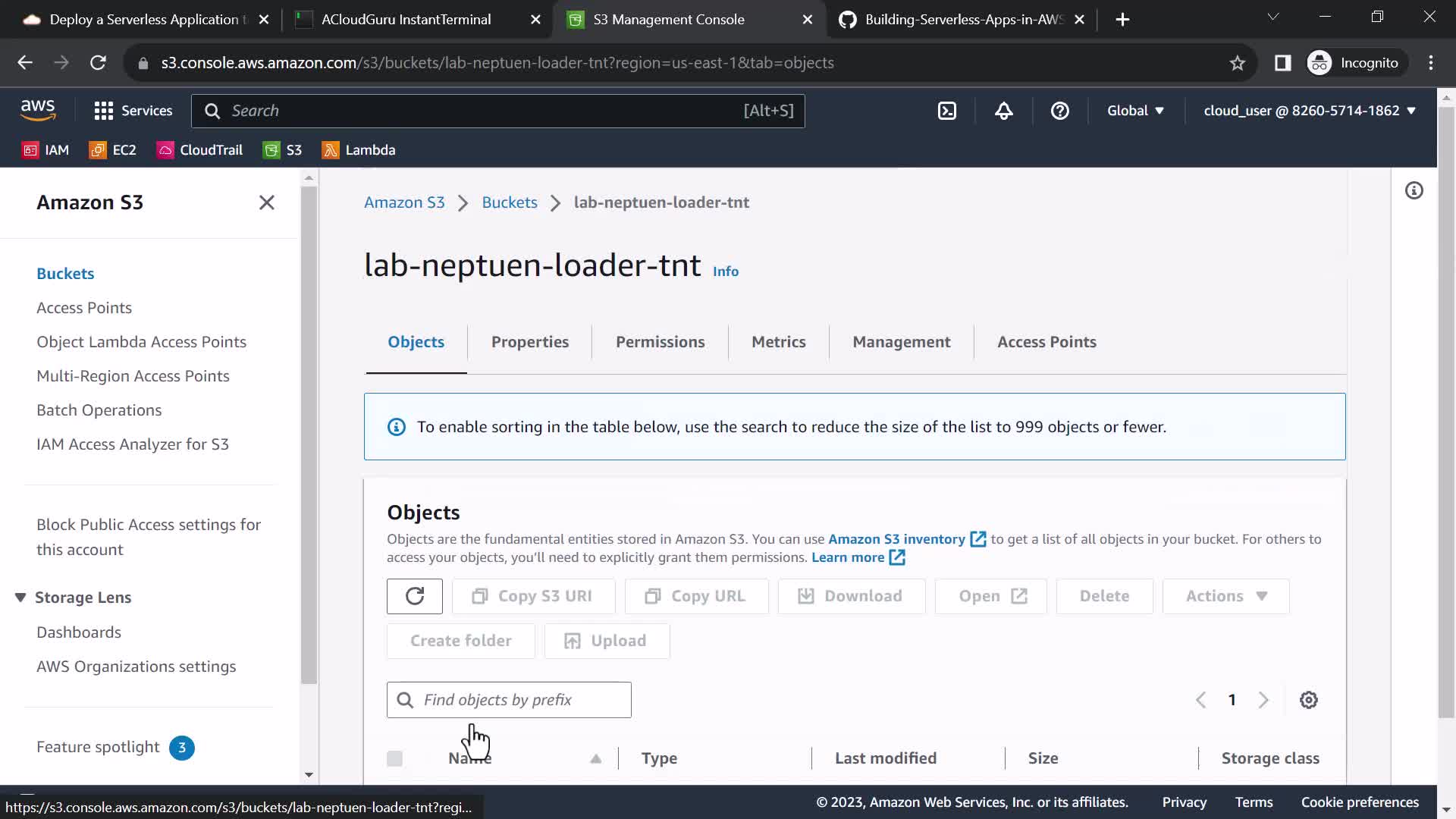Toggle the select-all objects checkbox
1456x819 pixels.
pos(394,758)
